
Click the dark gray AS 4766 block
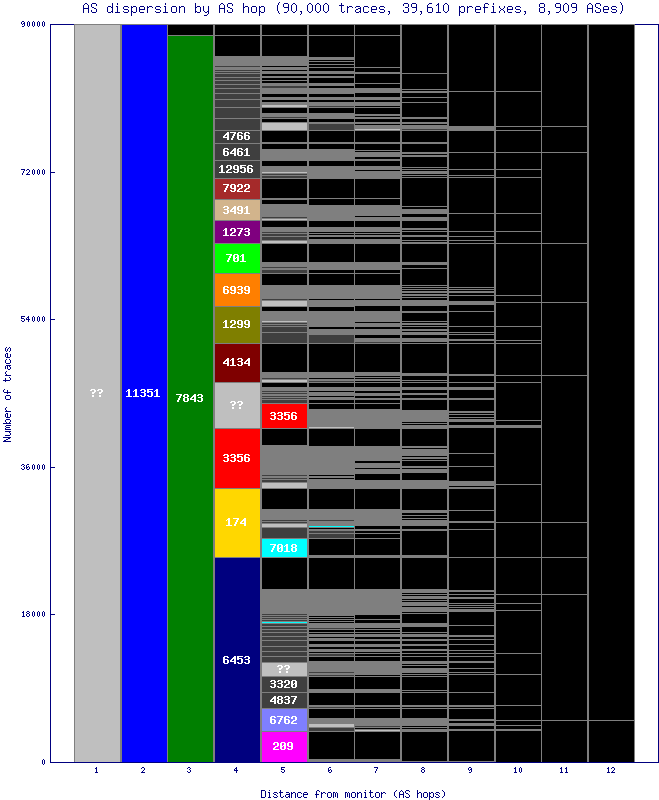click(237, 136)
